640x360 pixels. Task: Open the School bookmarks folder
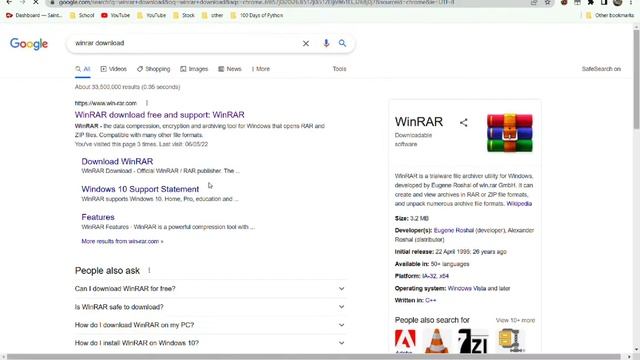click(x=82, y=16)
